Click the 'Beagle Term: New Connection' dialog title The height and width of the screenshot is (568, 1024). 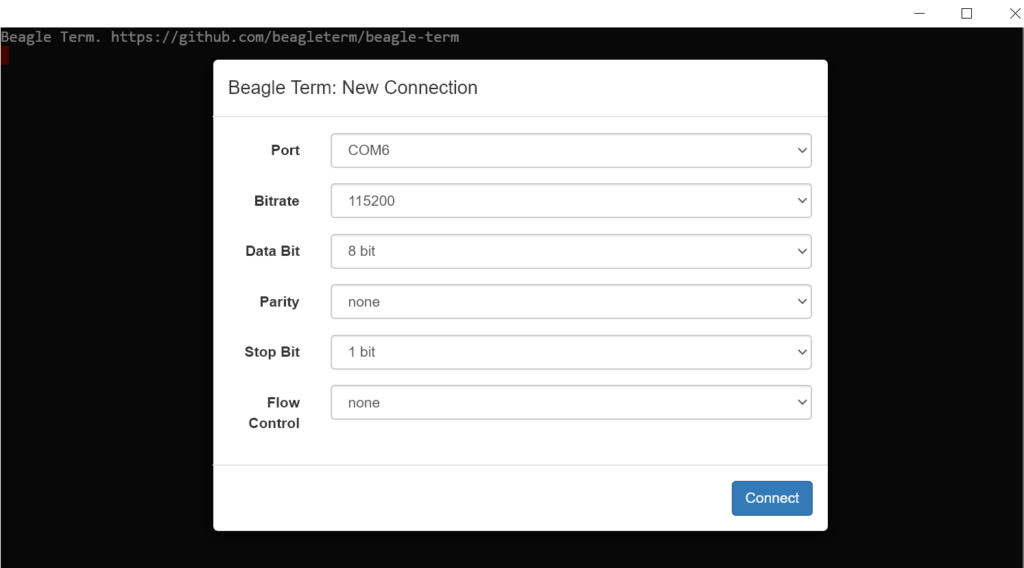click(353, 88)
